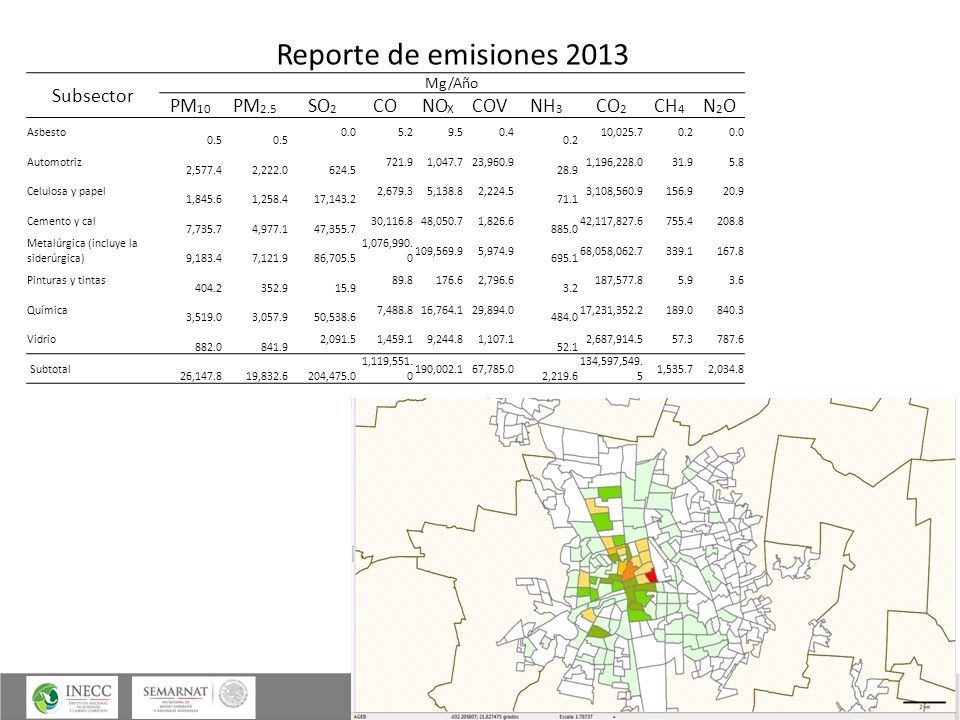Screen dimensions: 960x720
Task: Select the Asbesto row label
Action: pos(47,132)
